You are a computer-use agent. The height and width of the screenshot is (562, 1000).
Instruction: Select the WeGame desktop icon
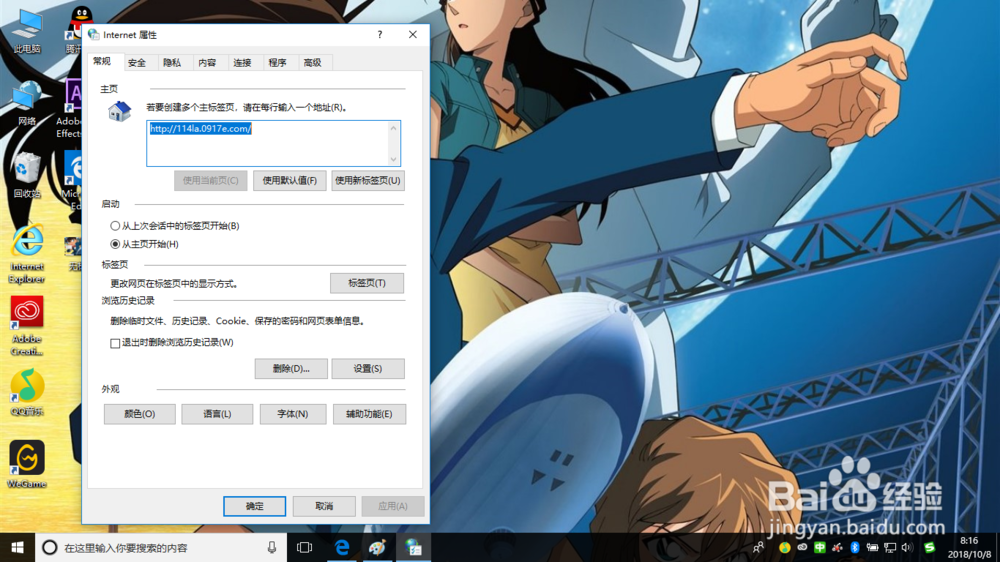27,464
